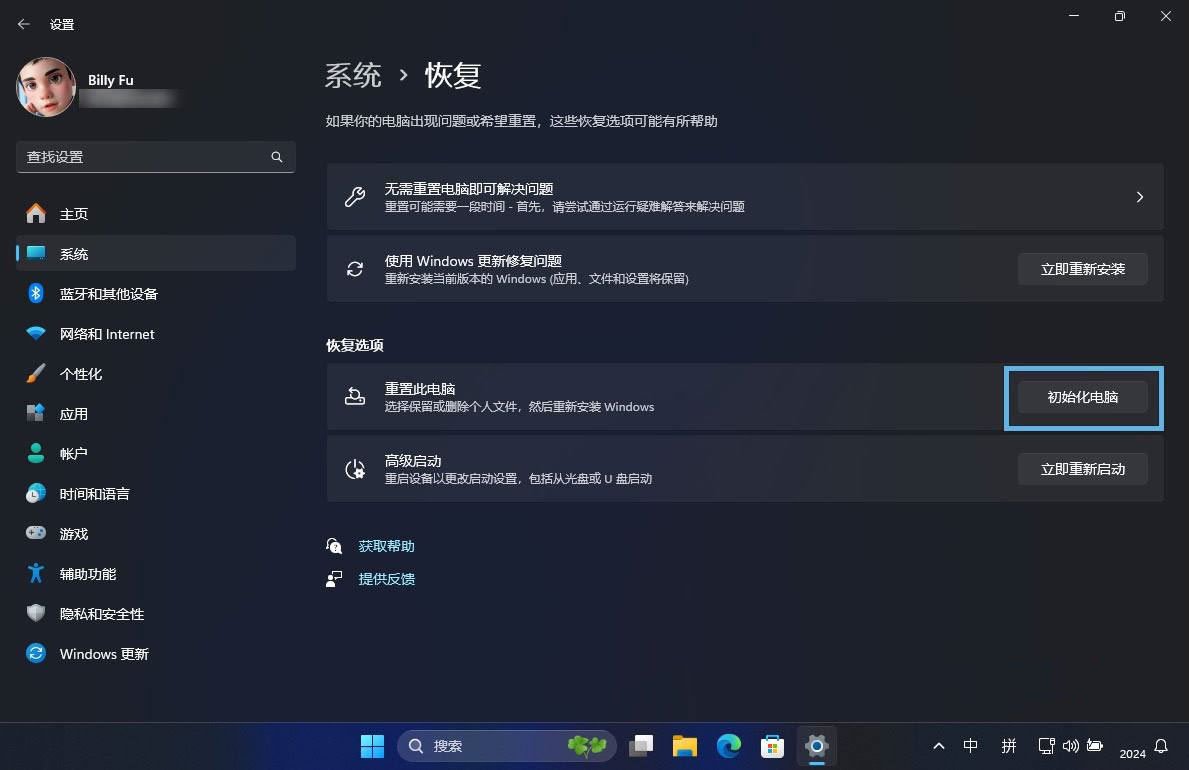Viewport: 1189px width, 770px height.
Task: Open Microsoft Edge from the taskbar
Action: [729, 746]
